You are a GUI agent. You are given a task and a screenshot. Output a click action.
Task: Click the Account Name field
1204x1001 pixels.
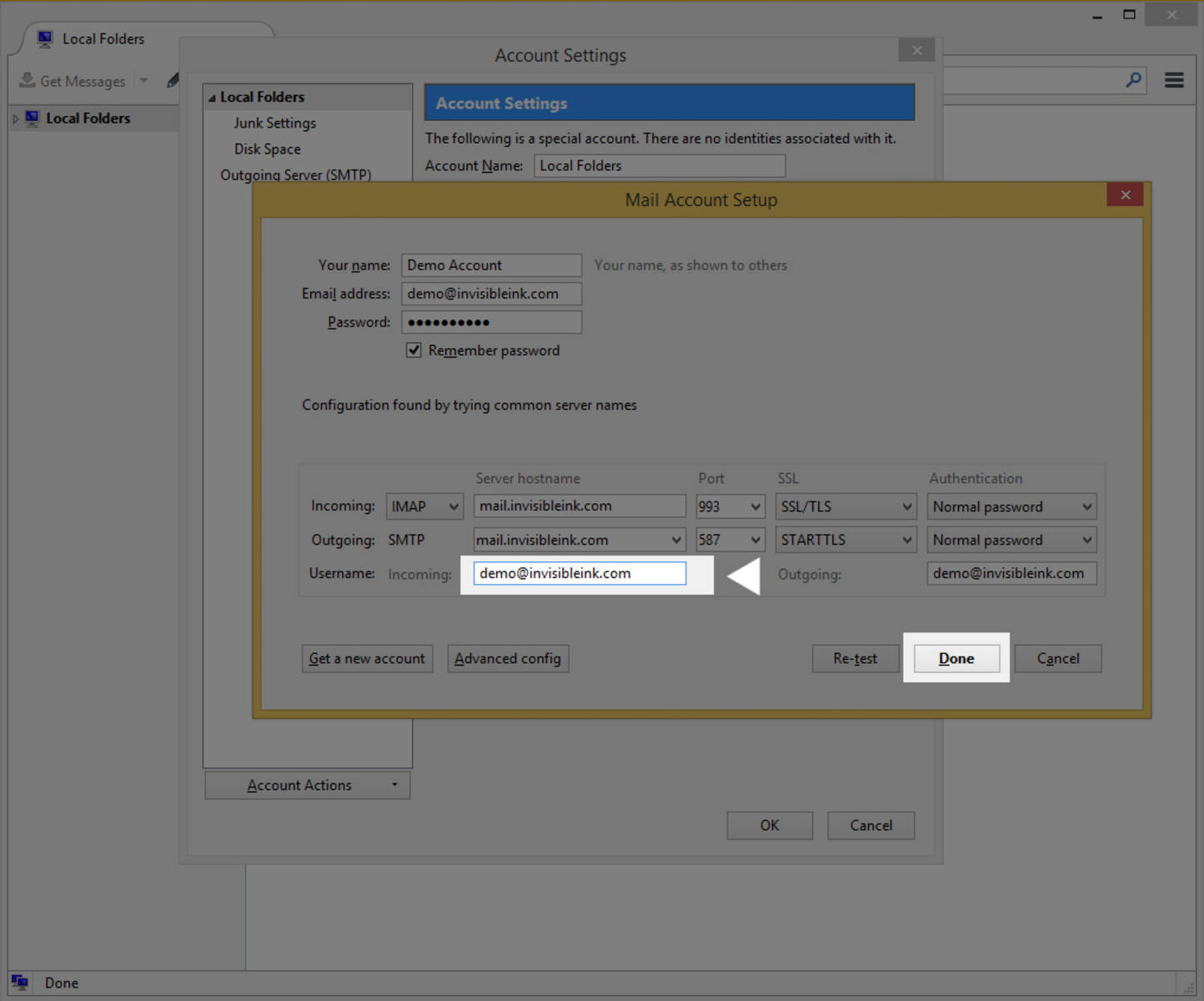point(660,165)
